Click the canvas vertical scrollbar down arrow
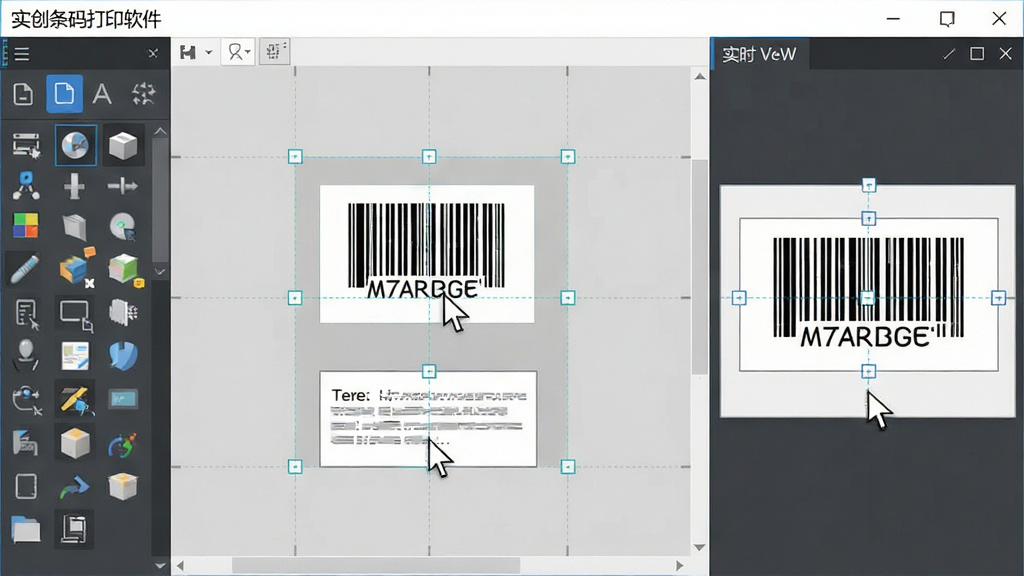Viewport: 1024px width, 576px height. coord(700,547)
